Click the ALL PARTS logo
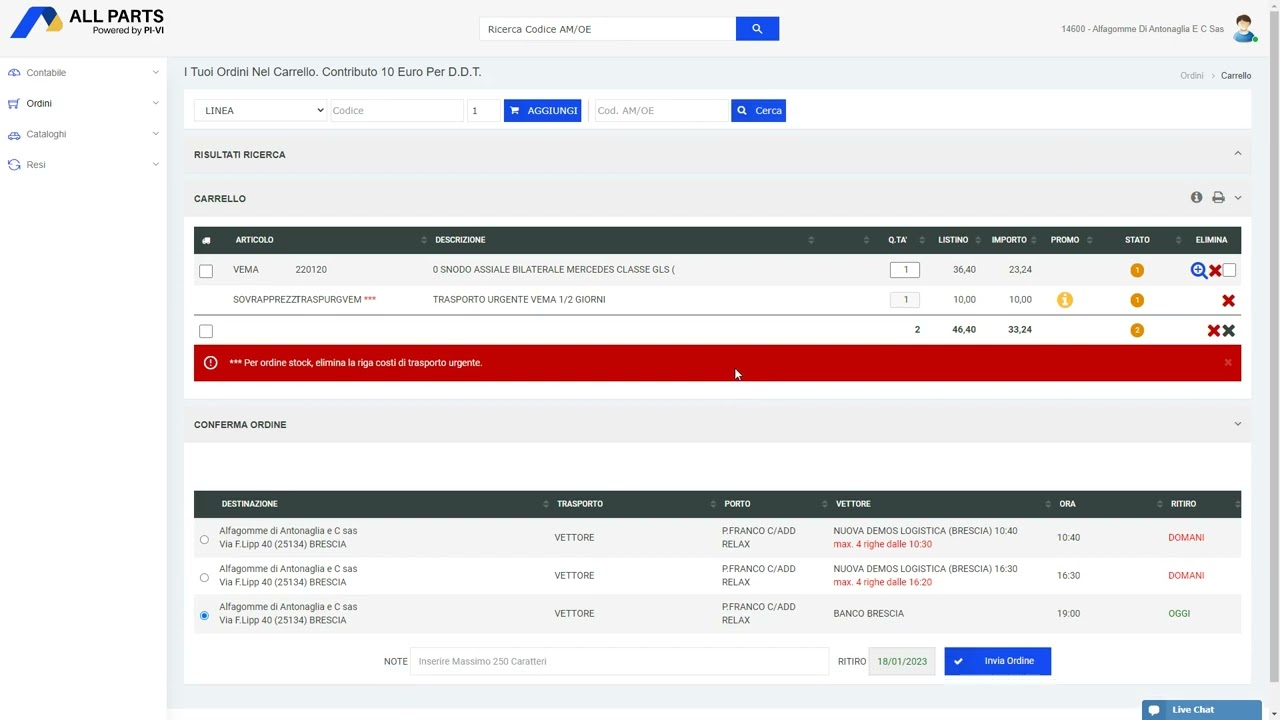 click(x=88, y=22)
